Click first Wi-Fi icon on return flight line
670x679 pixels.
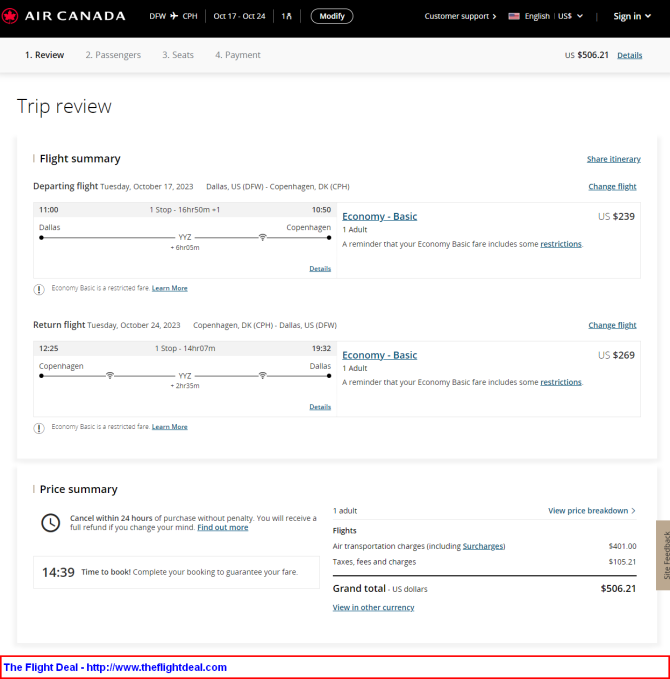tap(110, 375)
